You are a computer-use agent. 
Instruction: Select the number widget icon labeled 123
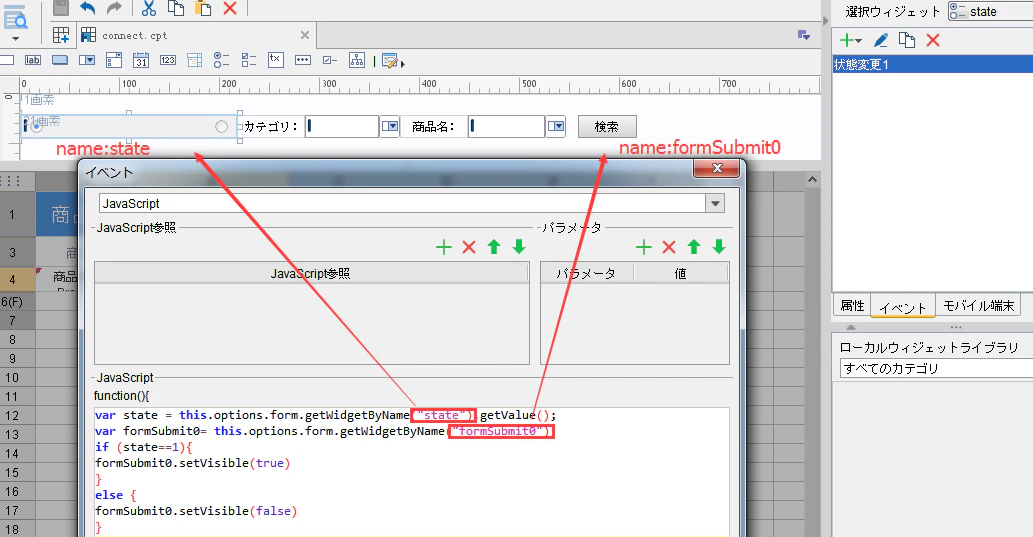pos(168,61)
